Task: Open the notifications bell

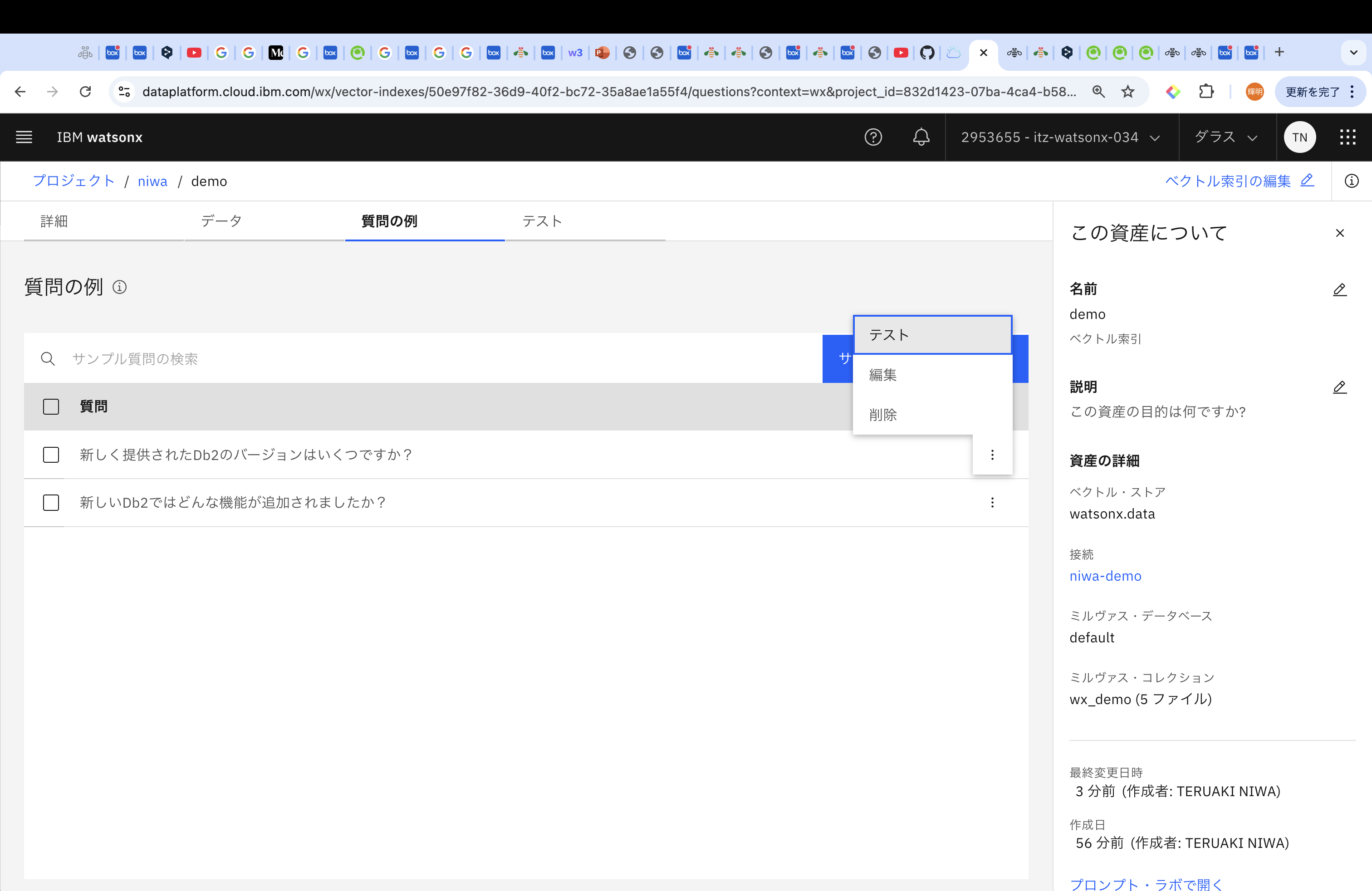Action: click(x=921, y=137)
